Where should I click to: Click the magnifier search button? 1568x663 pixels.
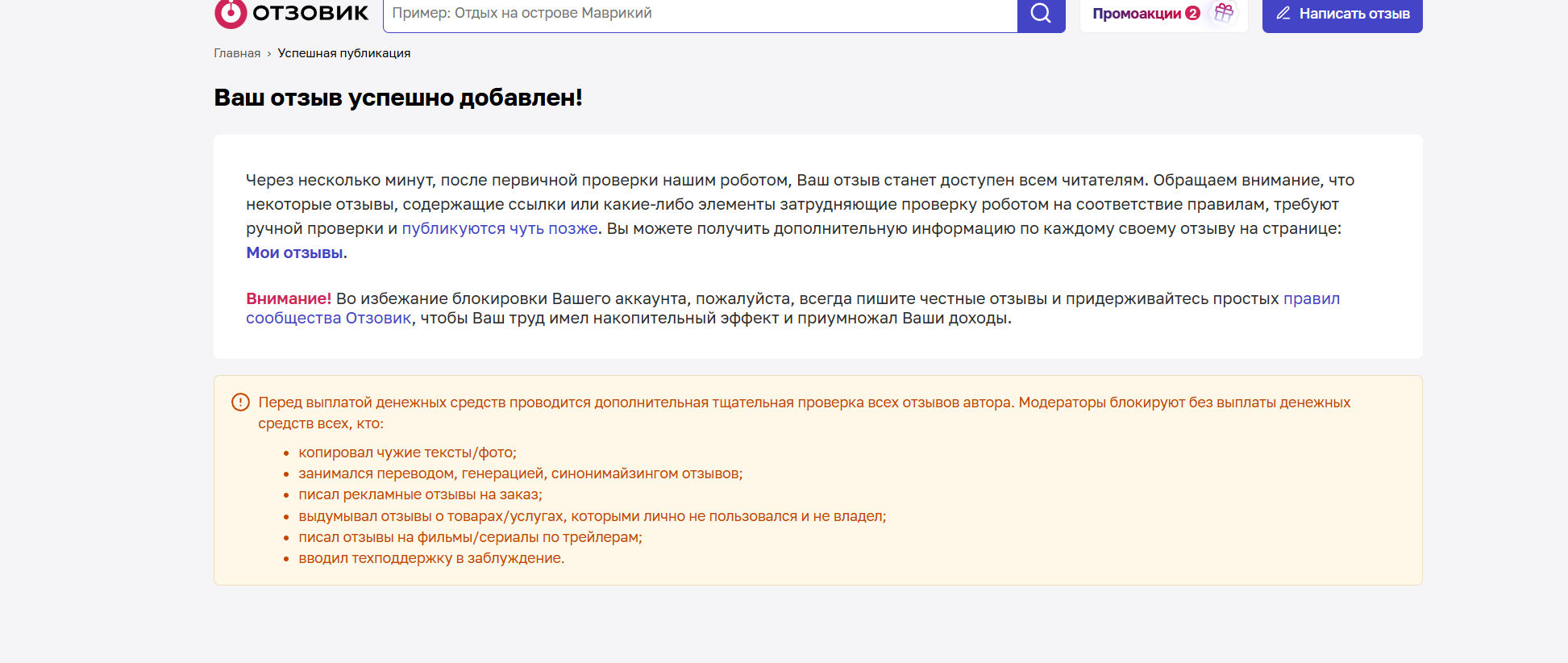pyautogui.click(x=1041, y=14)
